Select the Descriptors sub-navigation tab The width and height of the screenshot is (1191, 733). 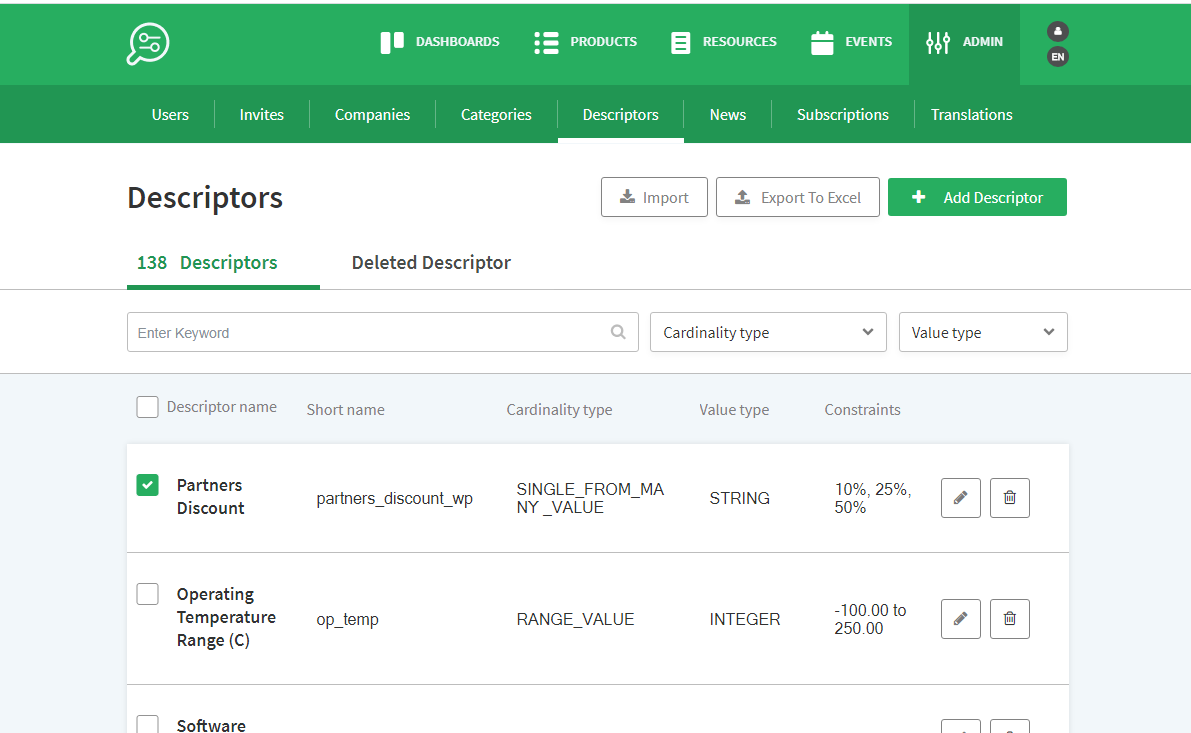click(621, 115)
